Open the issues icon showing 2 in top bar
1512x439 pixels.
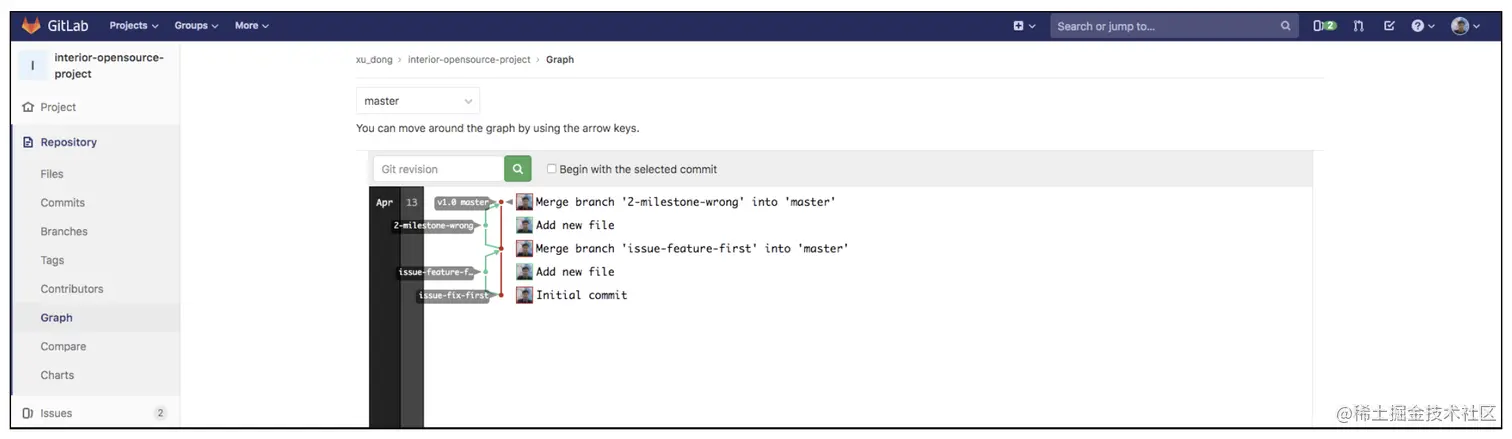[1324, 26]
